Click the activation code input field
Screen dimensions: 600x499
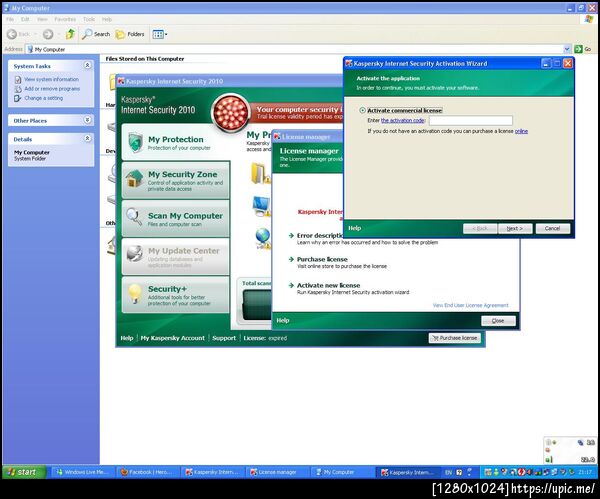(x=471, y=121)
